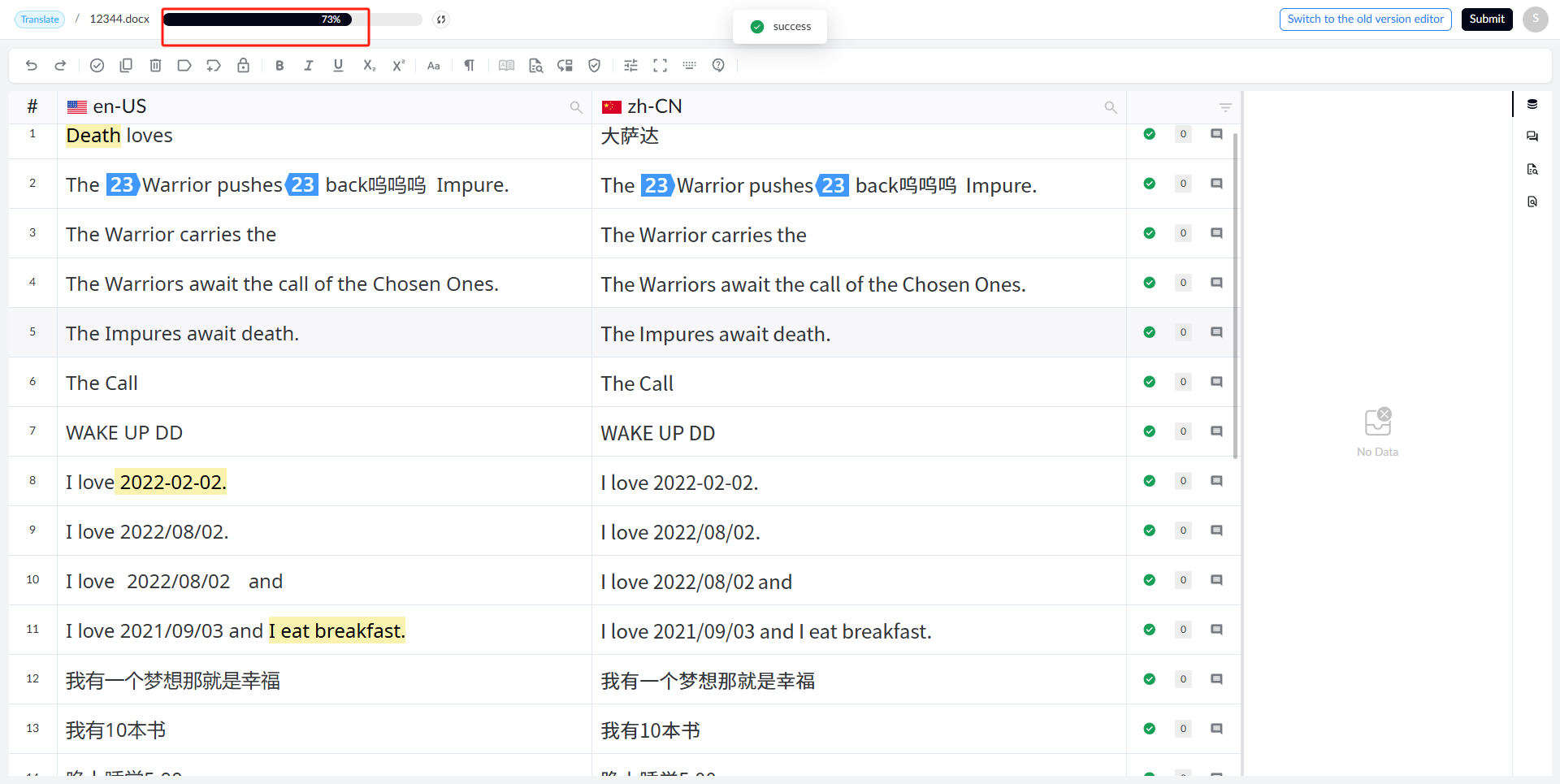Open comments for segment 3
This screenshot has height=784, width=1560.
pyautogui.click(x=1216, y=233)
